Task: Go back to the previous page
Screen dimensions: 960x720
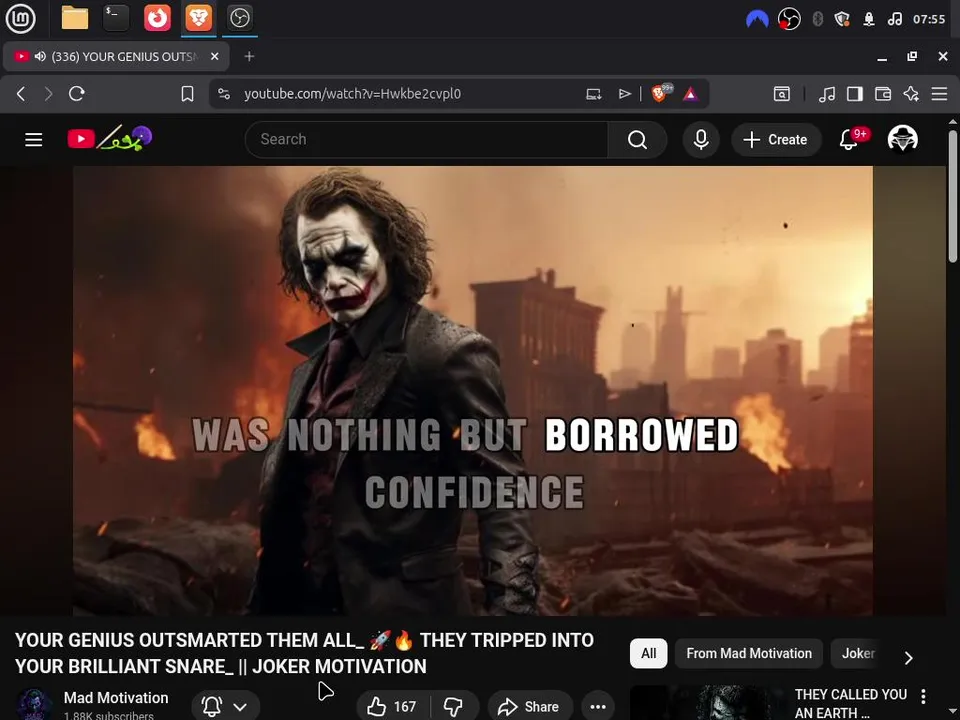Action: 21,94
